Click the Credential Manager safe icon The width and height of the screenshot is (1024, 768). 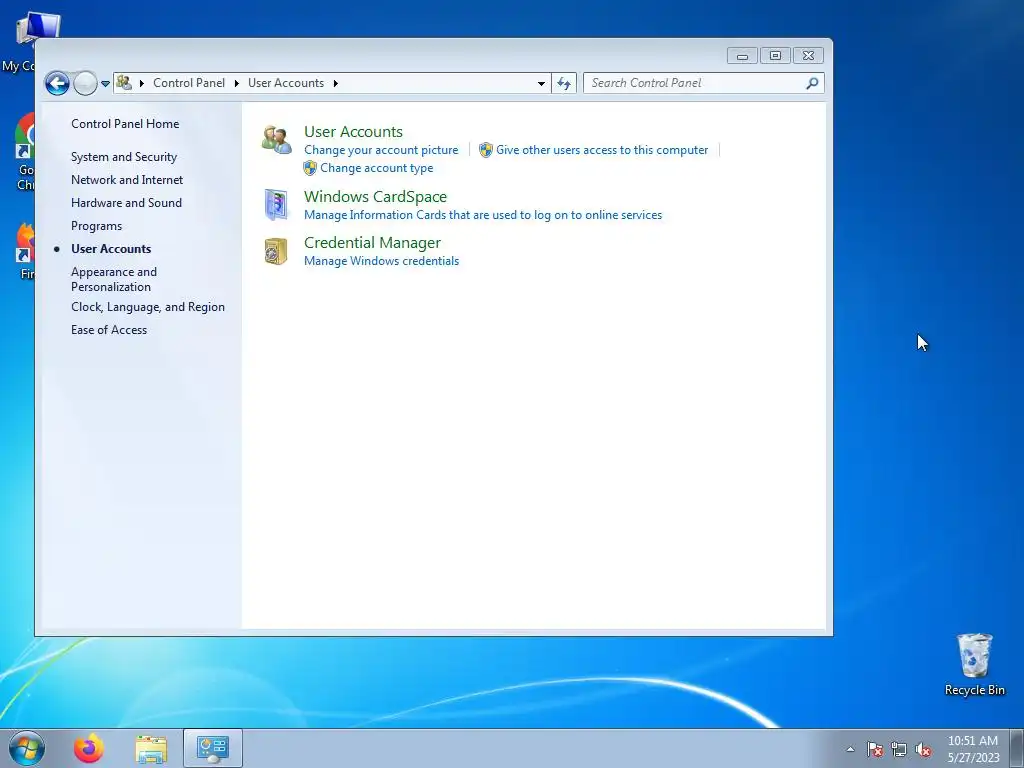[276, 251]
